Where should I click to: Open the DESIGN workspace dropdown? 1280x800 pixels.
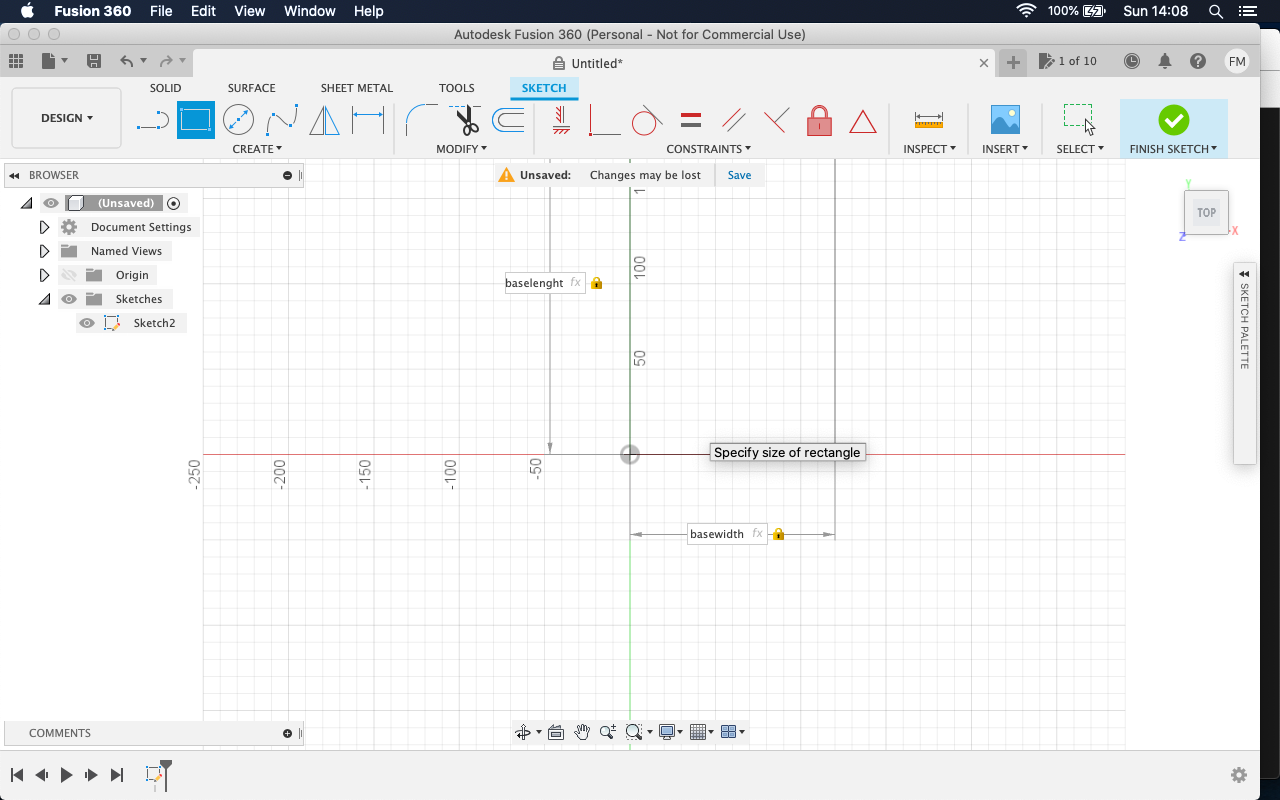click(x=67, y=118)
